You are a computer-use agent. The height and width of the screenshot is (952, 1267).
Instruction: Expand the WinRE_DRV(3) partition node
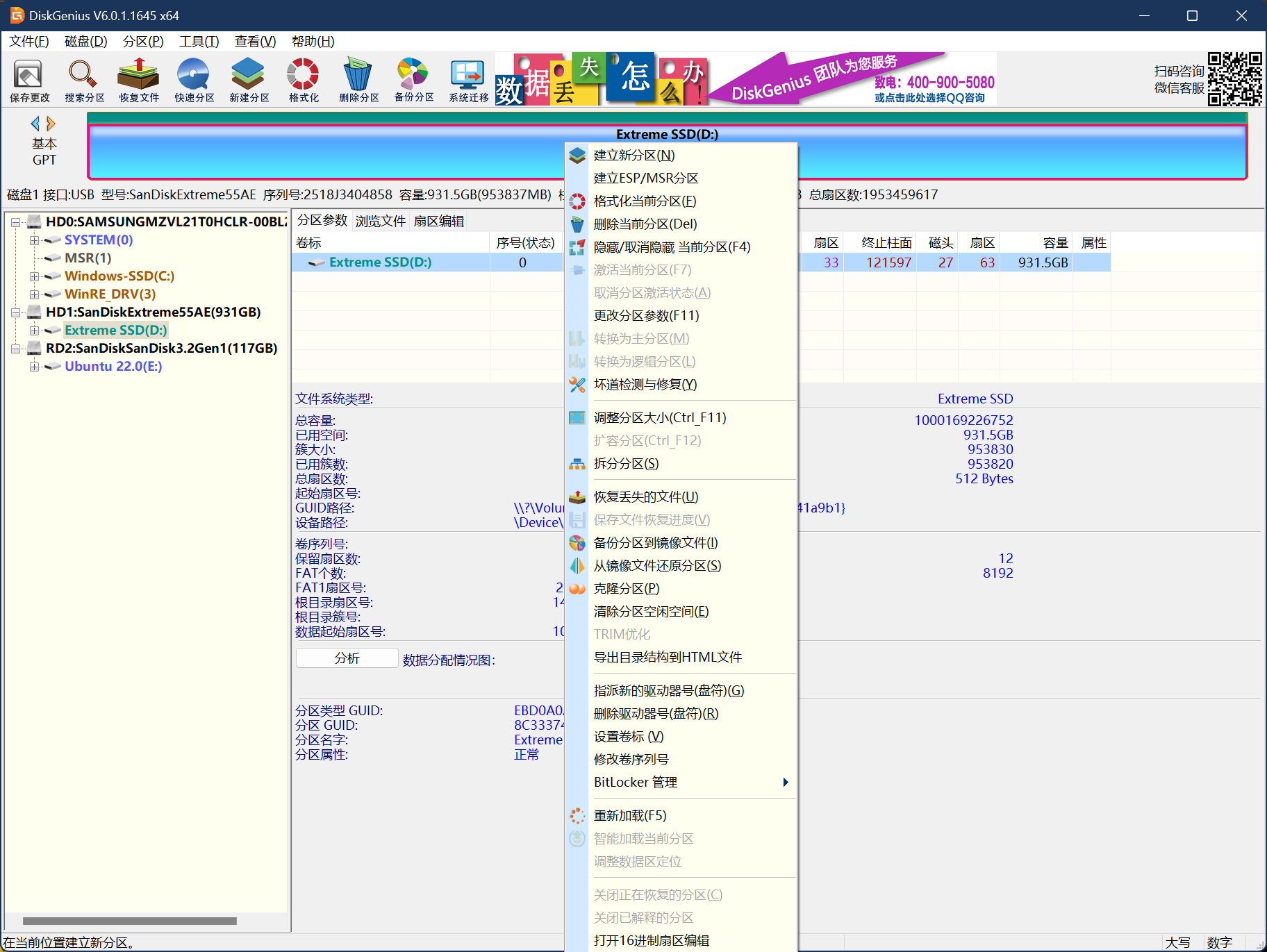click(33, 294)
